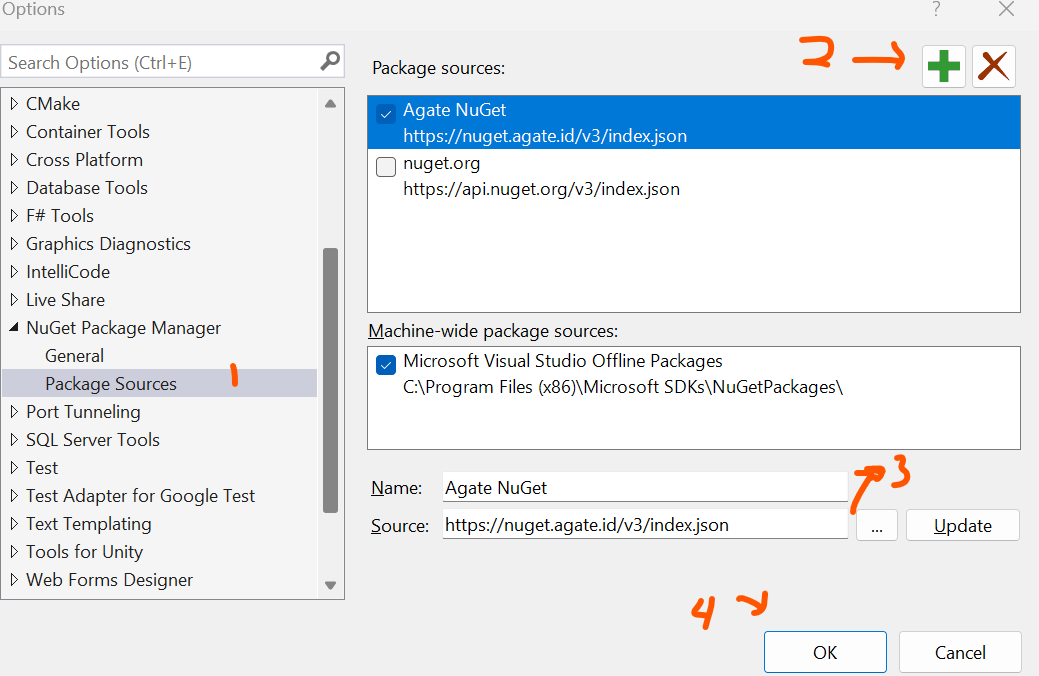
Task: Click the search magnifier icon
Action: [330, 62]
